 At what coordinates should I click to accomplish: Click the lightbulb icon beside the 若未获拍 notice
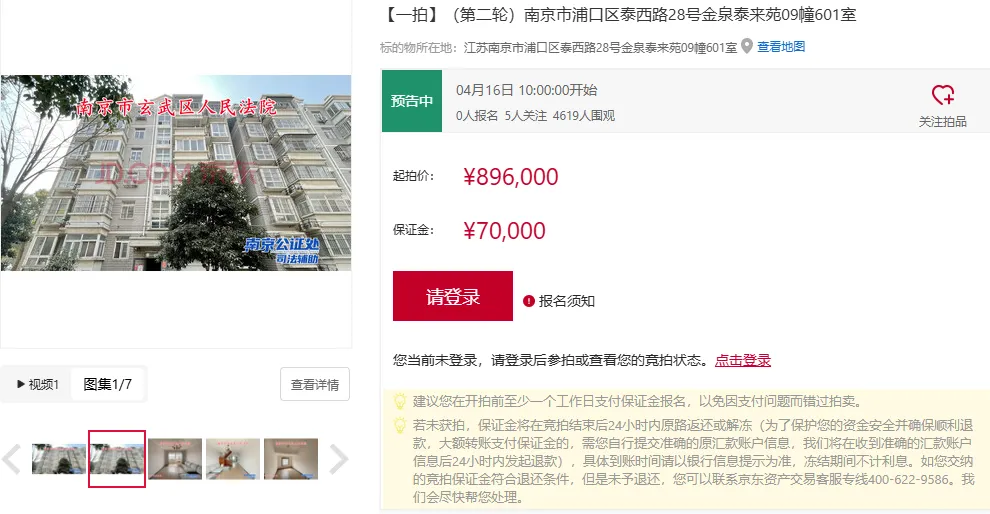coord(400,425)
